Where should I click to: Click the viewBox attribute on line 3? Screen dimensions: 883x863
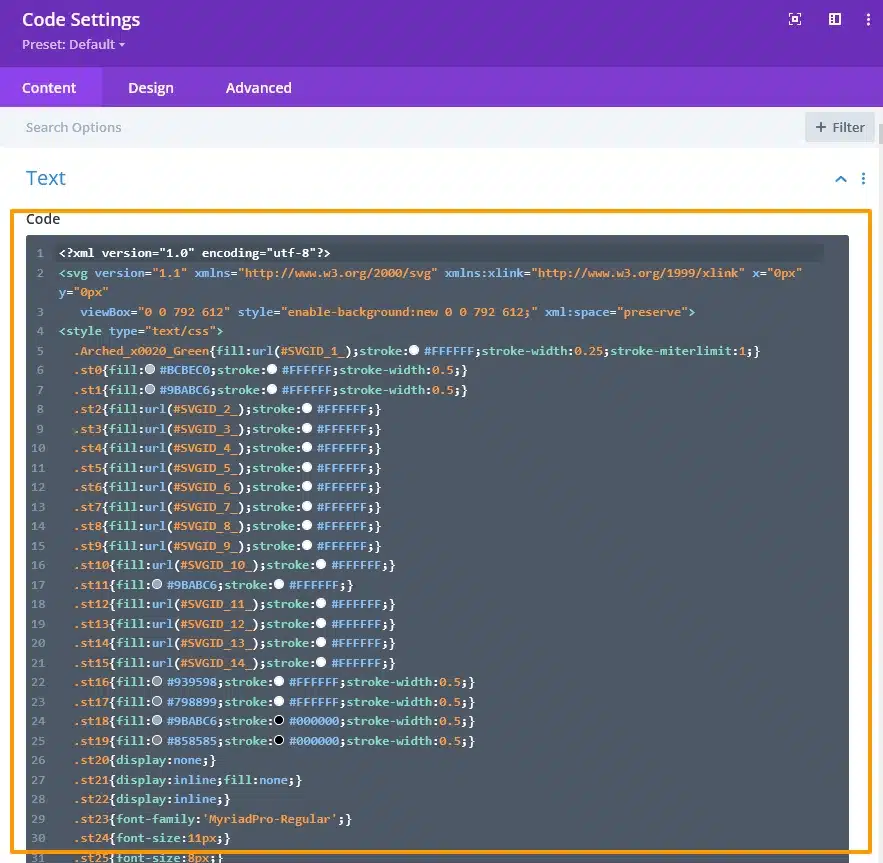155,312
